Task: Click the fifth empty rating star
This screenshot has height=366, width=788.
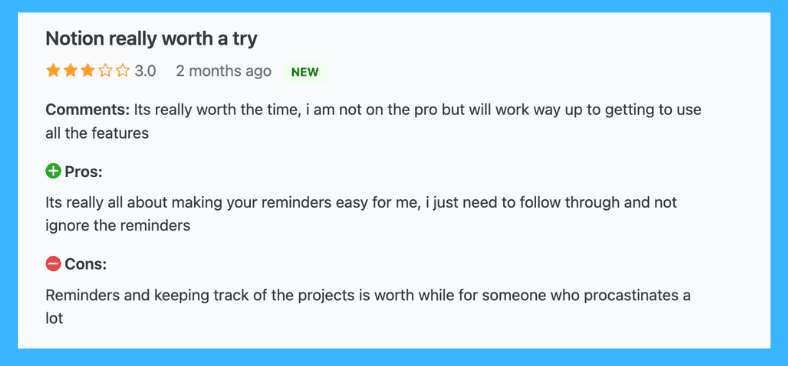Action: pyautogui.click(x=122, y=71)
